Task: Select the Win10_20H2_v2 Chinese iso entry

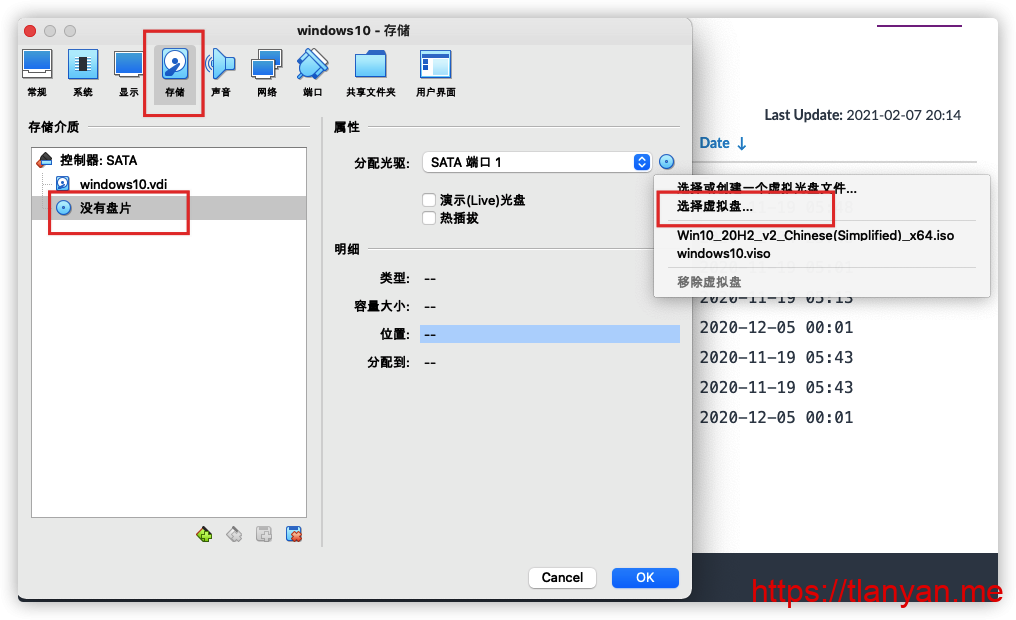Action: click(x=815, y=236)
